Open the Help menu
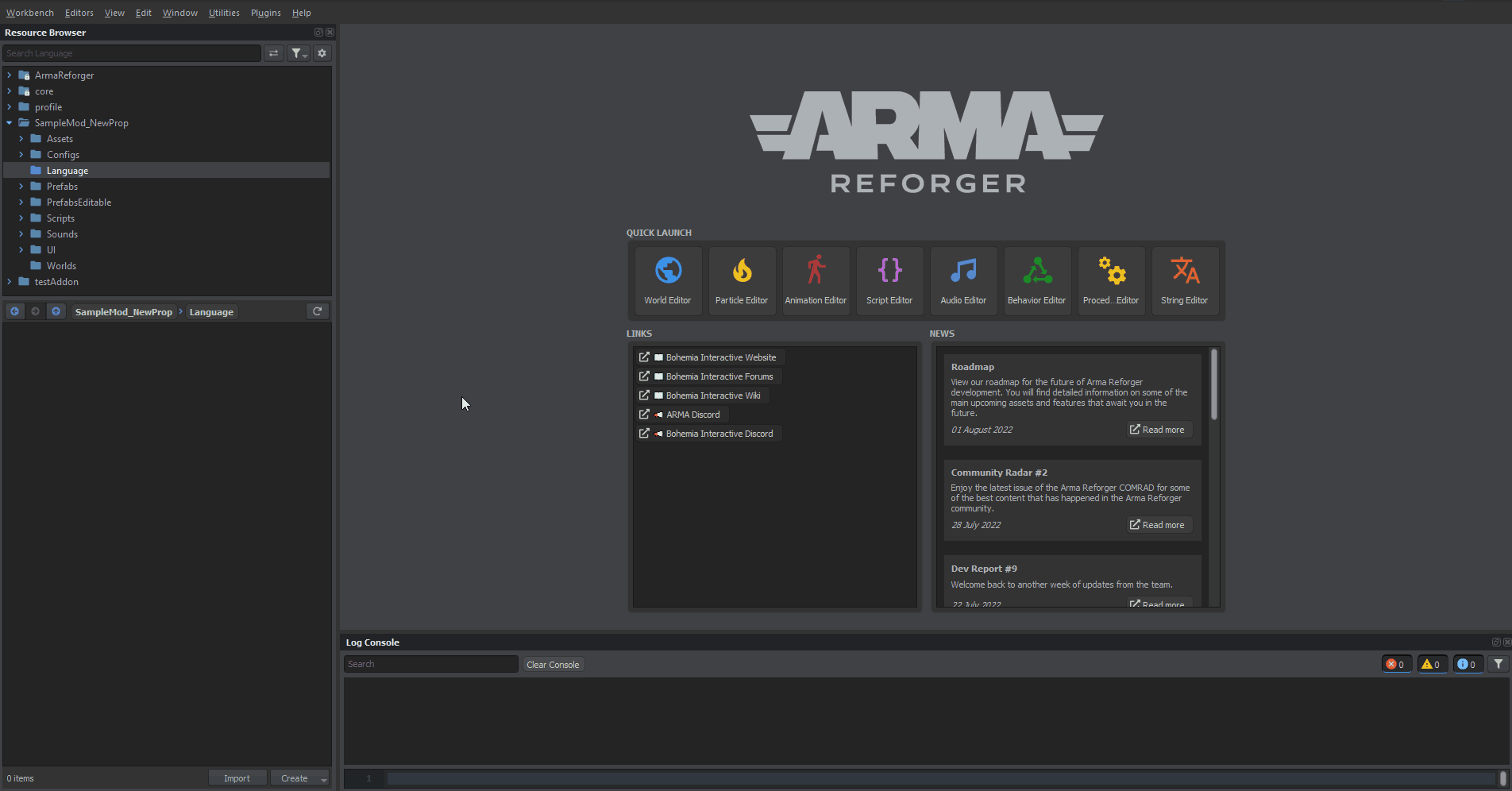This screenshot has width=1512, height=791. (x=302, y=13)
